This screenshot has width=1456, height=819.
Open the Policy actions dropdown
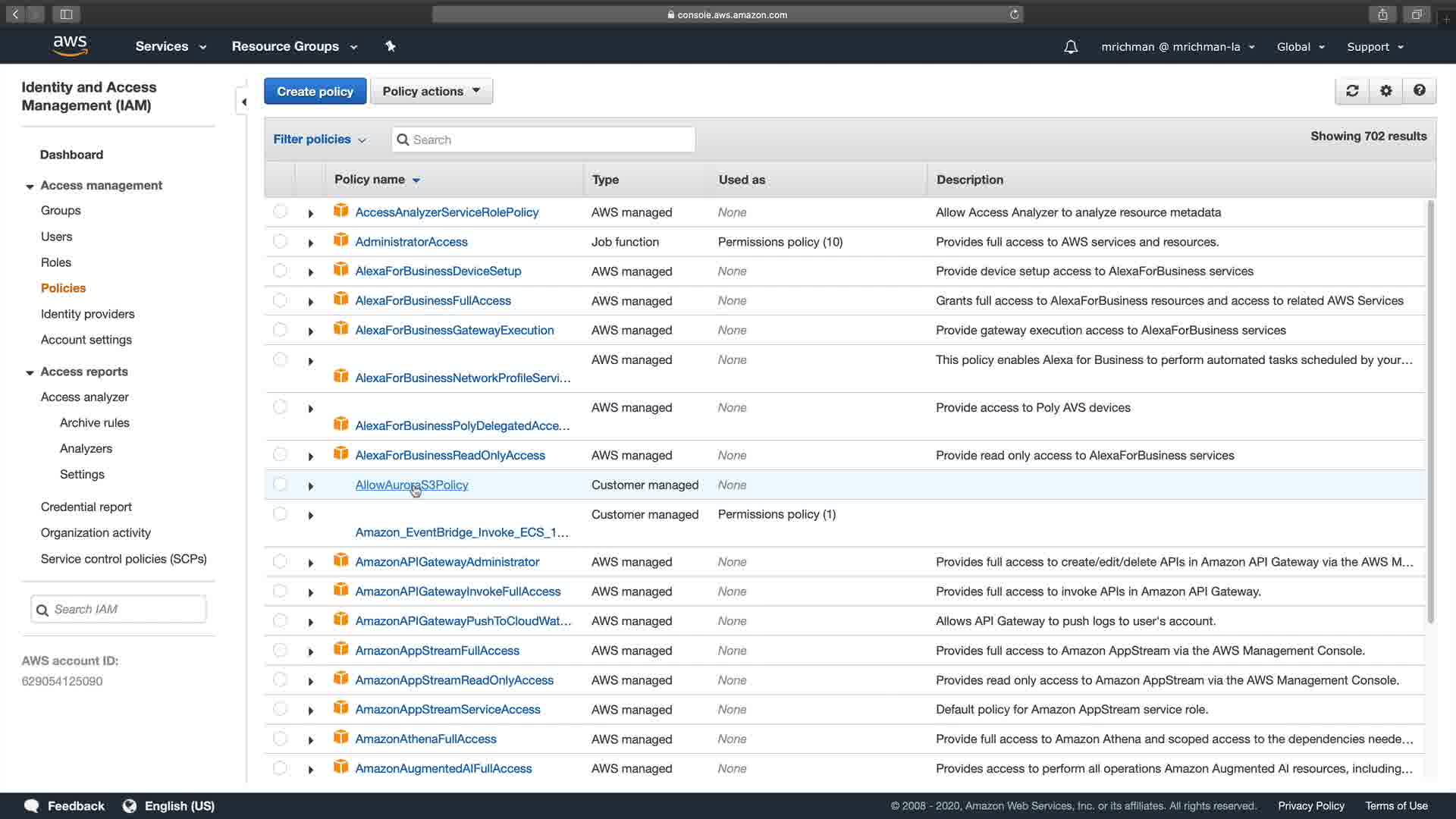click(x=431, y=91)
